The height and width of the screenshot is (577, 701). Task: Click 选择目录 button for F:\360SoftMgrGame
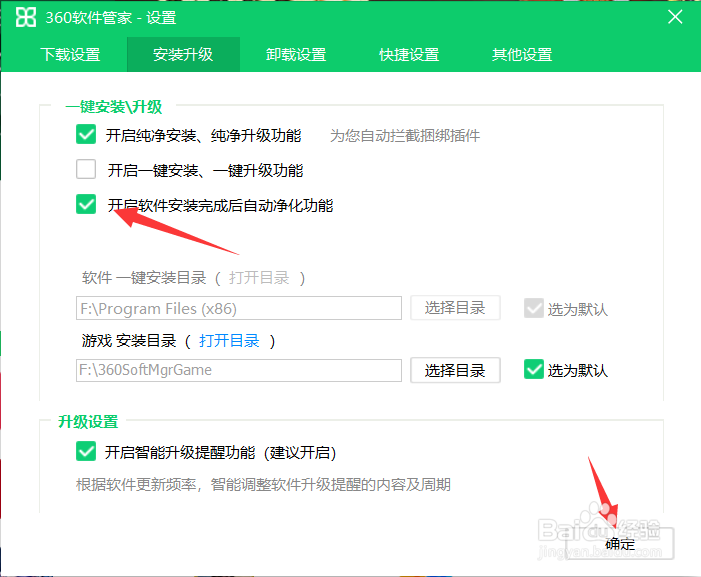(x=455, y=370)
